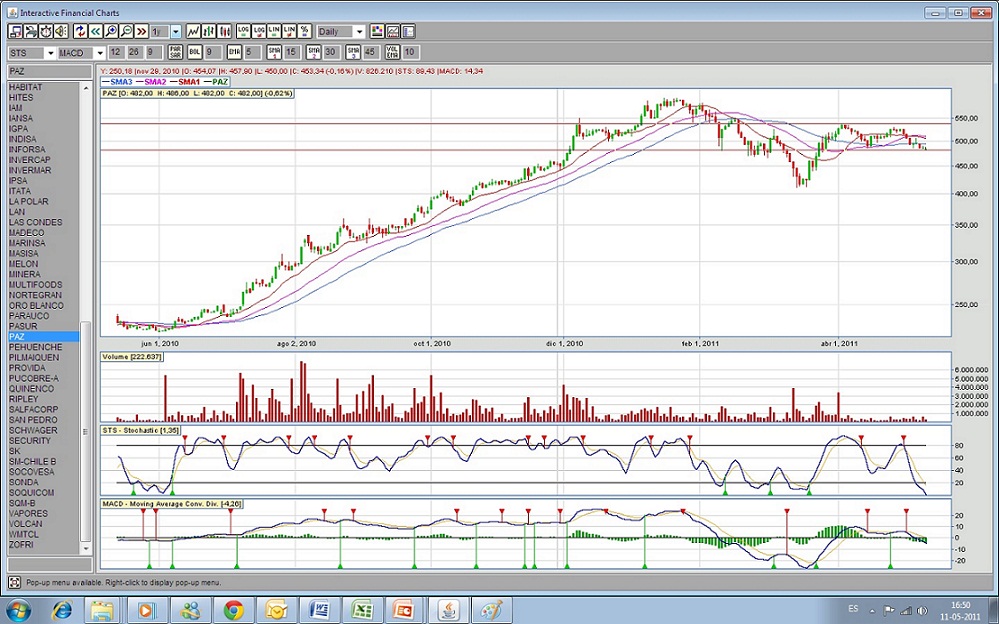Viewport: 999px width, 624px height.
Task: Click the color settings palette icon
Action: tap(376, 31)
